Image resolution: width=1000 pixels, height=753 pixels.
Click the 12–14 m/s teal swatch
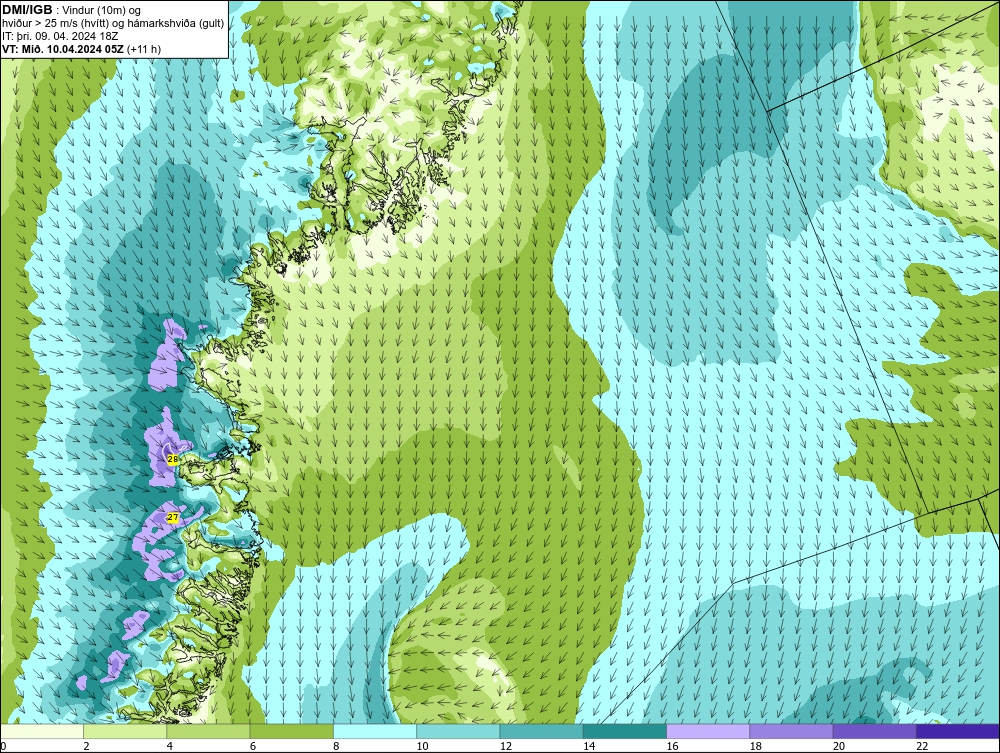(x=541, y=731)
